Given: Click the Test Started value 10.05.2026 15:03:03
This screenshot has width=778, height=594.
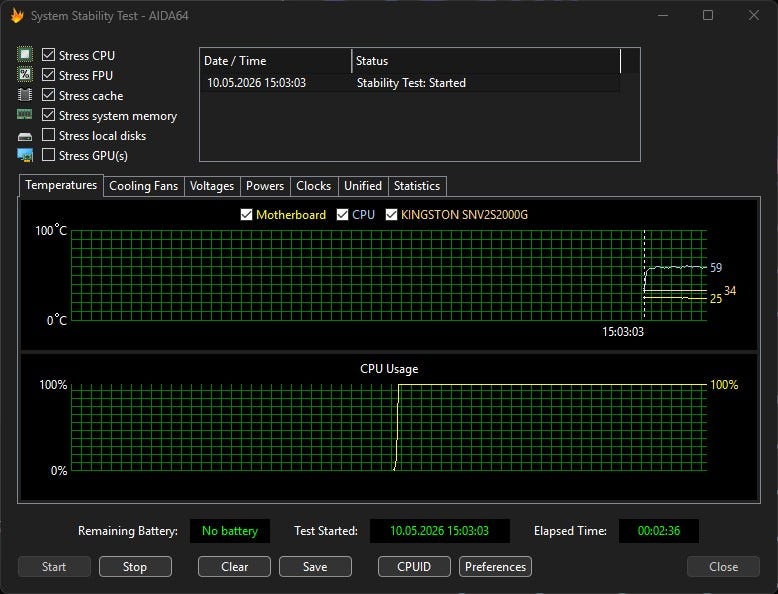Looking at the screenshot, I should tap(440, 531).
